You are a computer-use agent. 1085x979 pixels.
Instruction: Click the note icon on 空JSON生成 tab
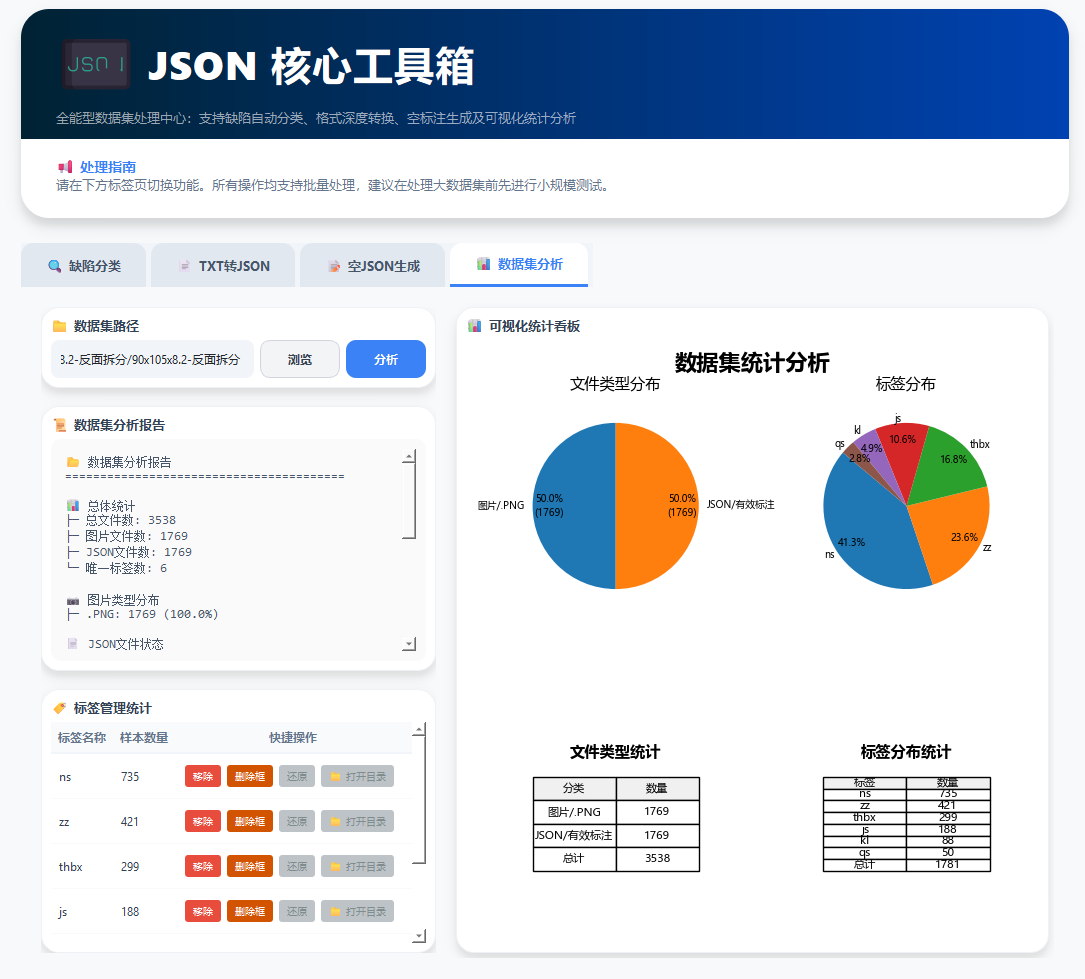click(334, 266)
